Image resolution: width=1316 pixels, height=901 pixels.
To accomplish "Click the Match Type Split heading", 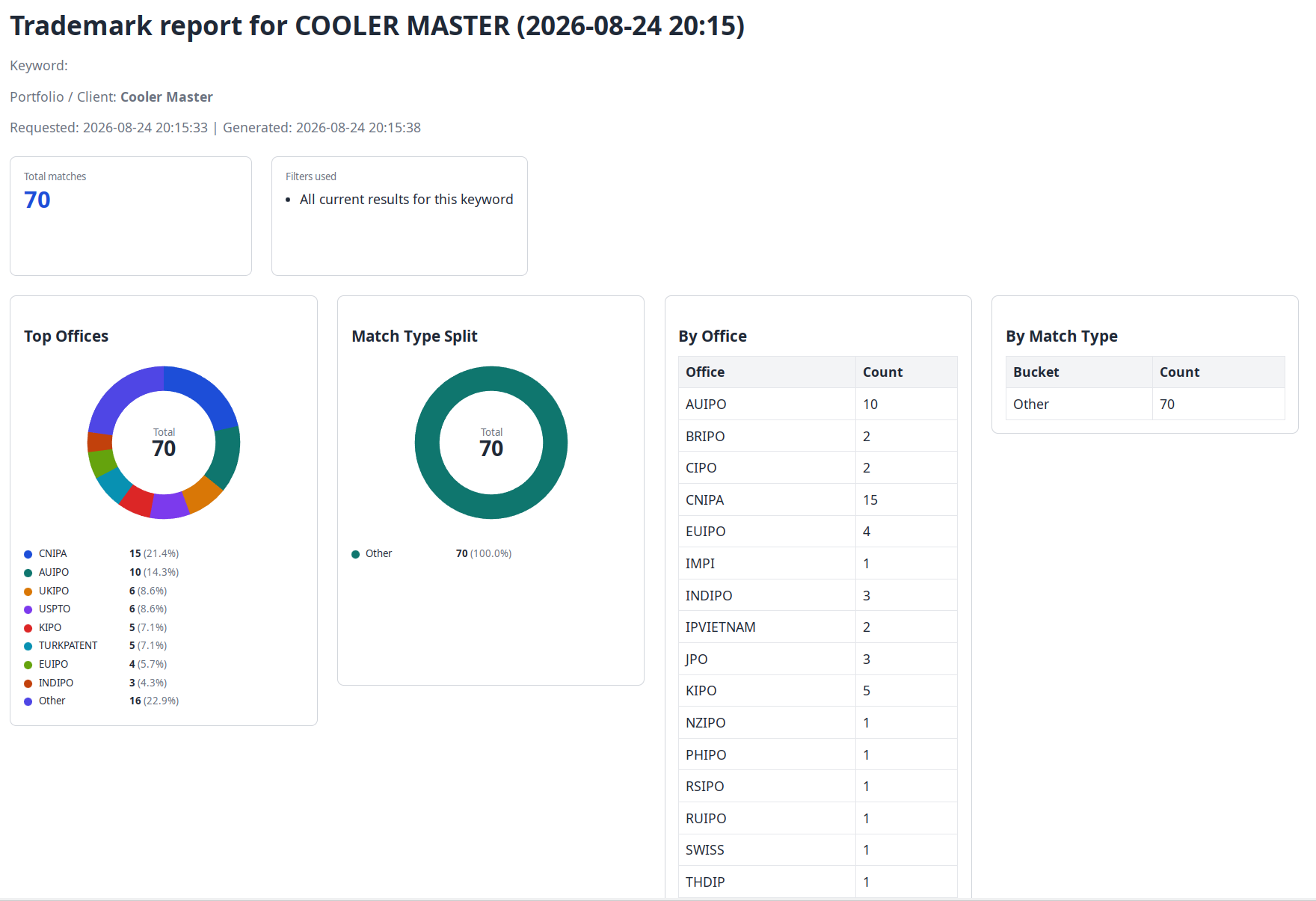I will [414, 336].
